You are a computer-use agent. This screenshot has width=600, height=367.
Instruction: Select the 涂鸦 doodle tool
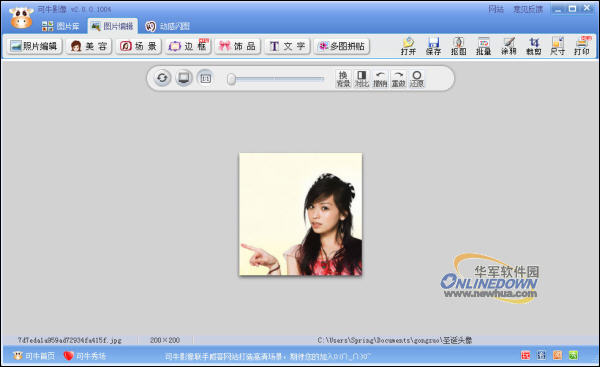point(509,46)
